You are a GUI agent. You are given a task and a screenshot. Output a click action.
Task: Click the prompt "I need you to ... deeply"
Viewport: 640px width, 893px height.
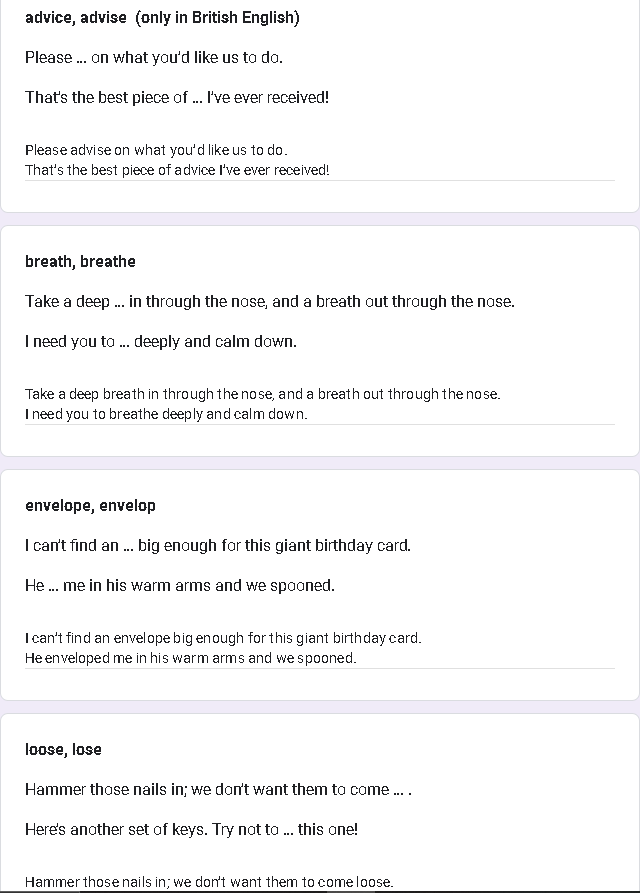161,342
